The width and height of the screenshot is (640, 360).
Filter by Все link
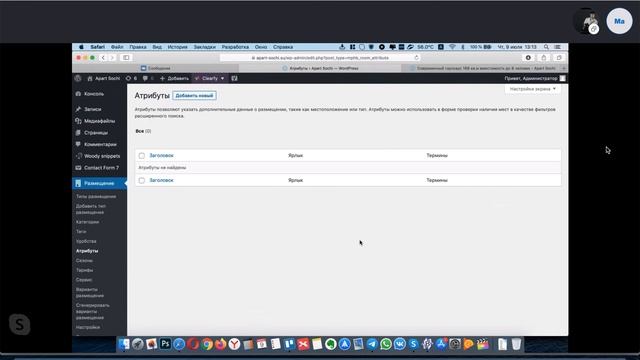tap(140, 131)
